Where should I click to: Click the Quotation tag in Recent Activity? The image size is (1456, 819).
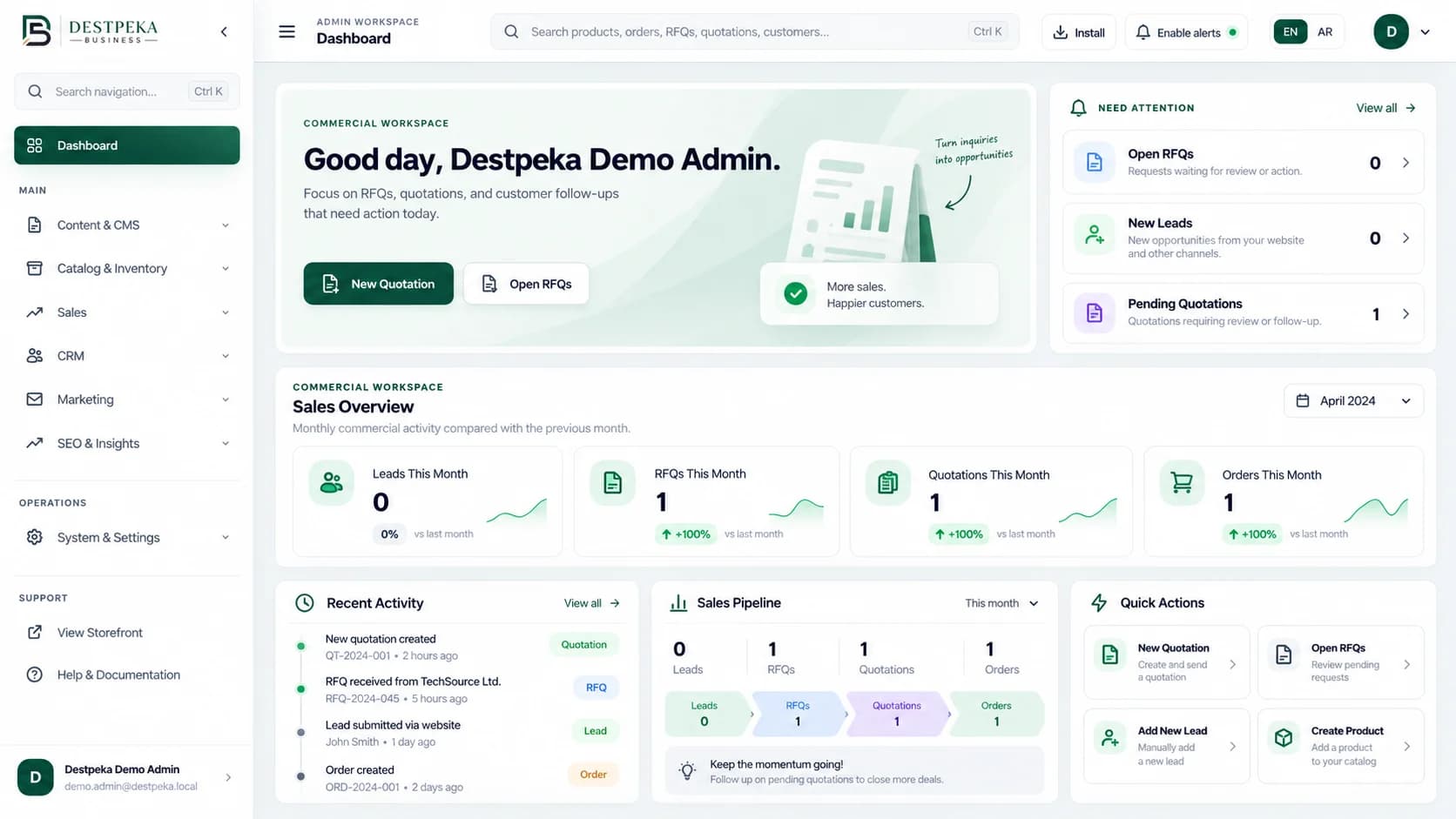[583, 645]
